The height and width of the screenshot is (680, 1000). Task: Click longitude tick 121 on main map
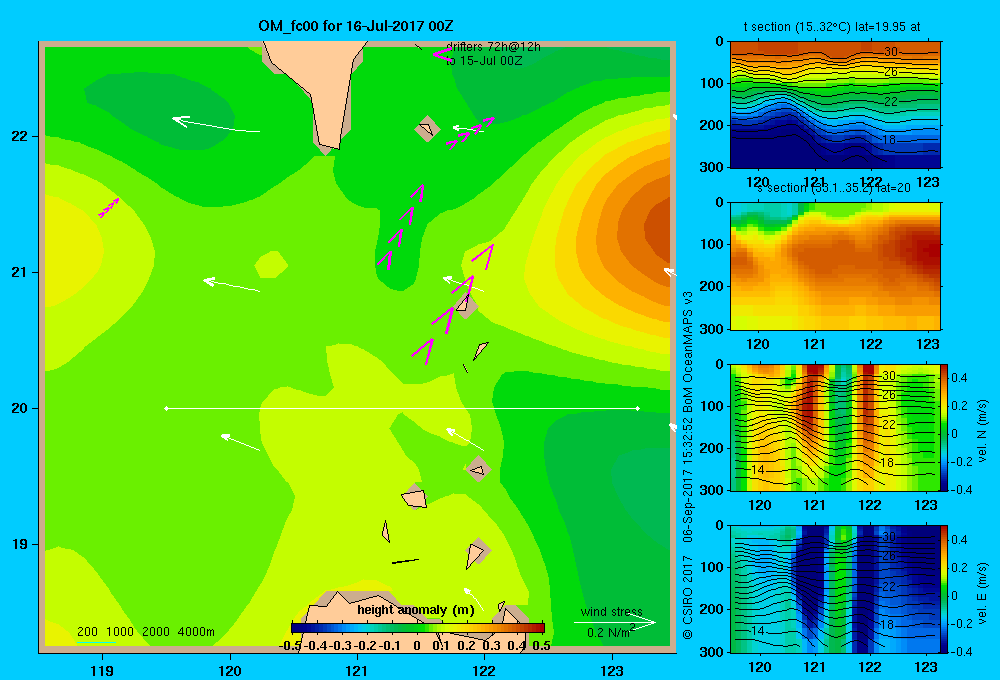357,671
